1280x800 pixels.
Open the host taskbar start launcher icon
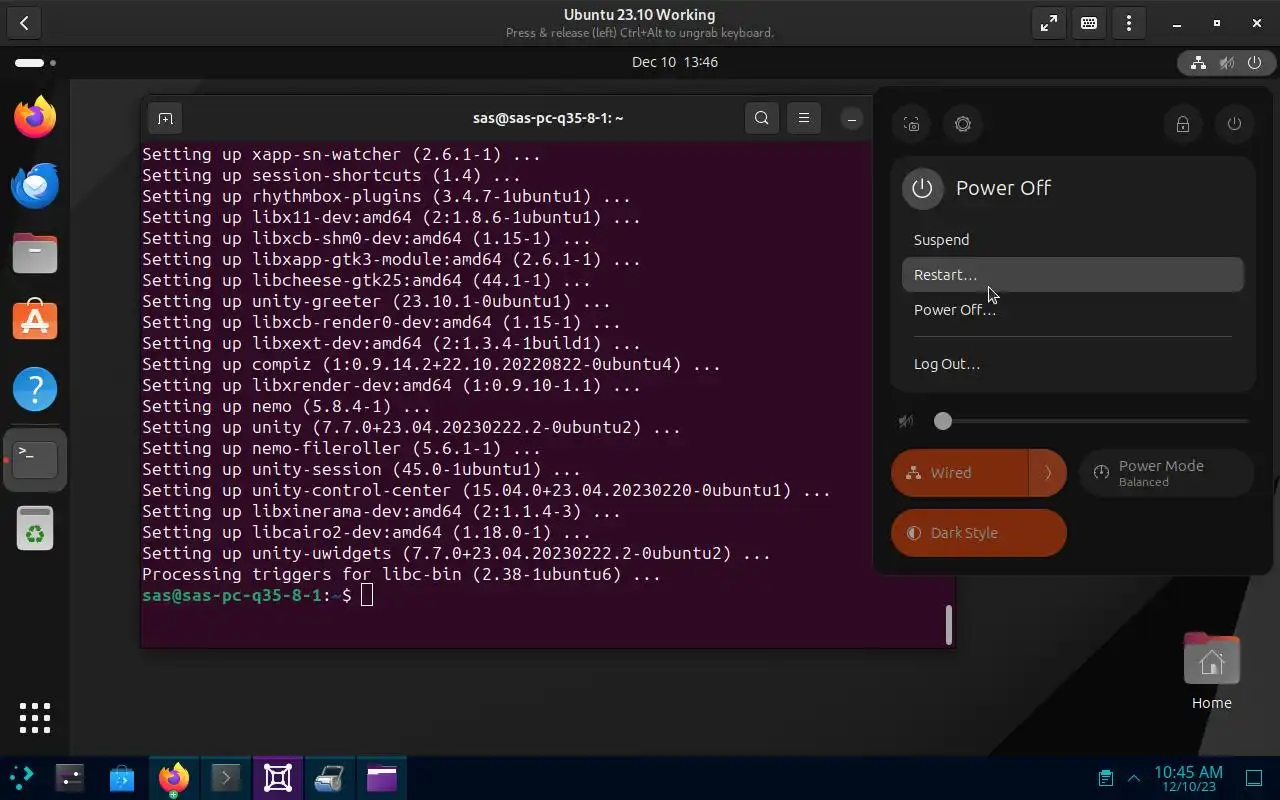click(22, 777)
